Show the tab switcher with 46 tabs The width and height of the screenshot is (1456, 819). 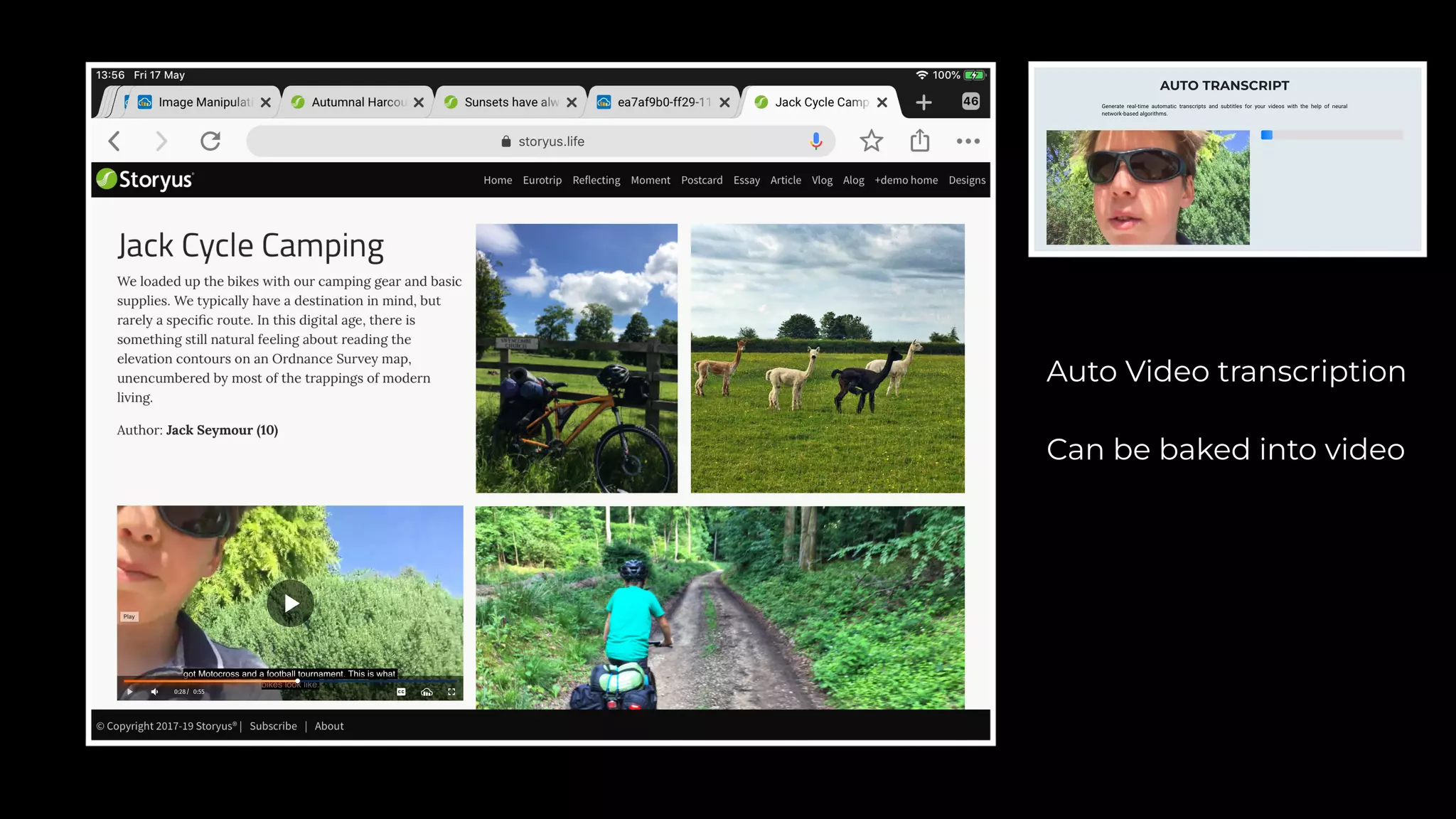coord(970,101)
